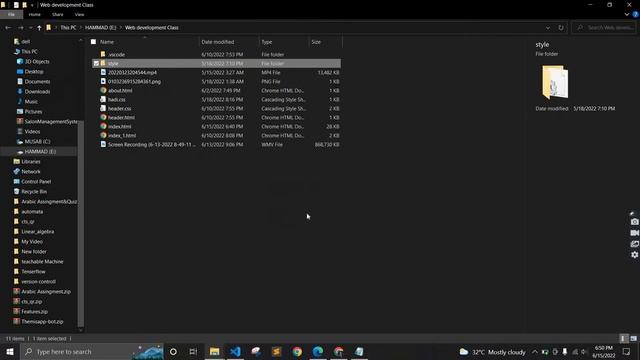640x360 pixels.
Task: Switch to Large icons view button
Action: [633, 338]
